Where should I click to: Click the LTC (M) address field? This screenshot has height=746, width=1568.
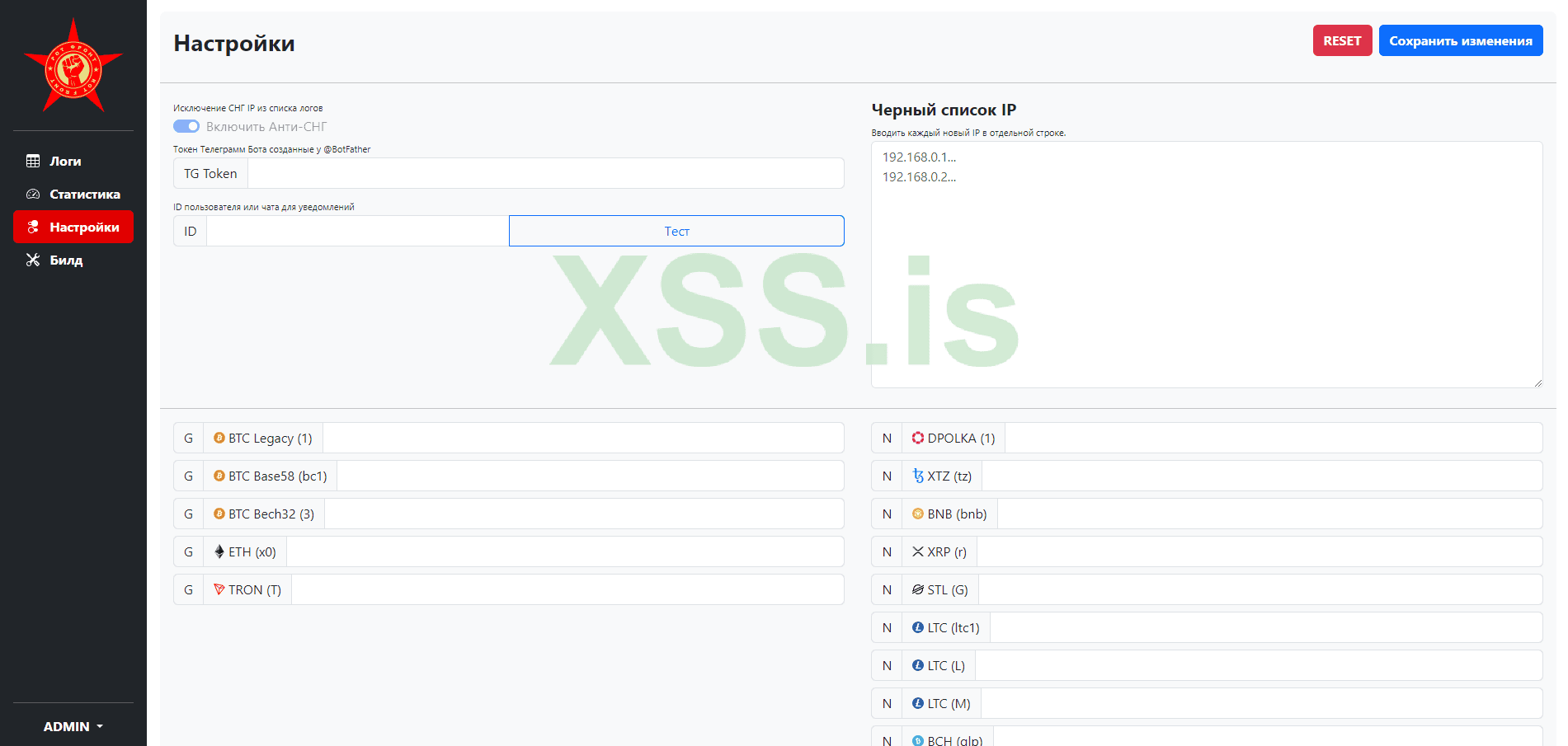[1262, 703]
